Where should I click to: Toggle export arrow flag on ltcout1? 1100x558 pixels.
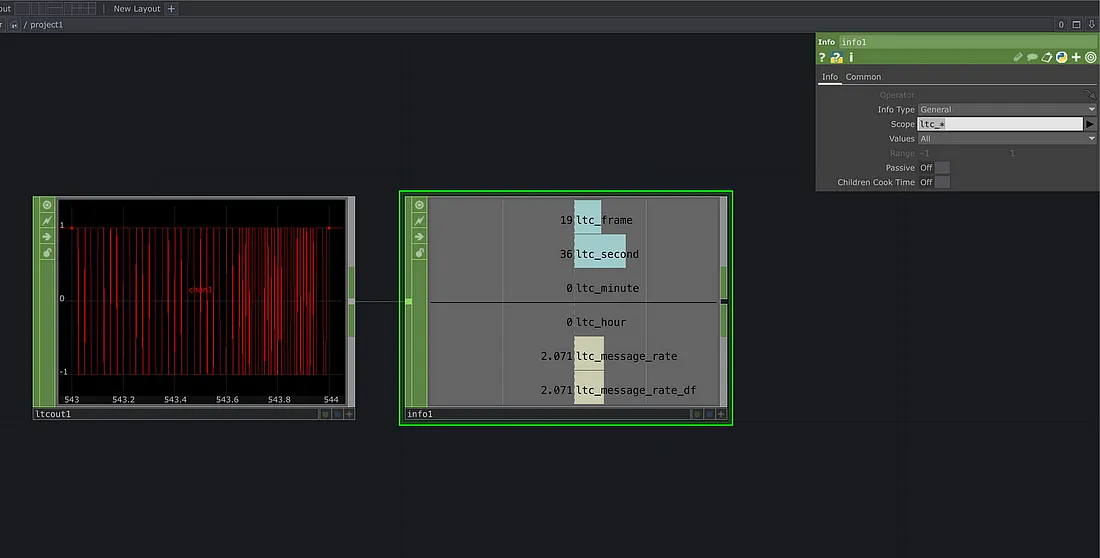coord(47,237)
